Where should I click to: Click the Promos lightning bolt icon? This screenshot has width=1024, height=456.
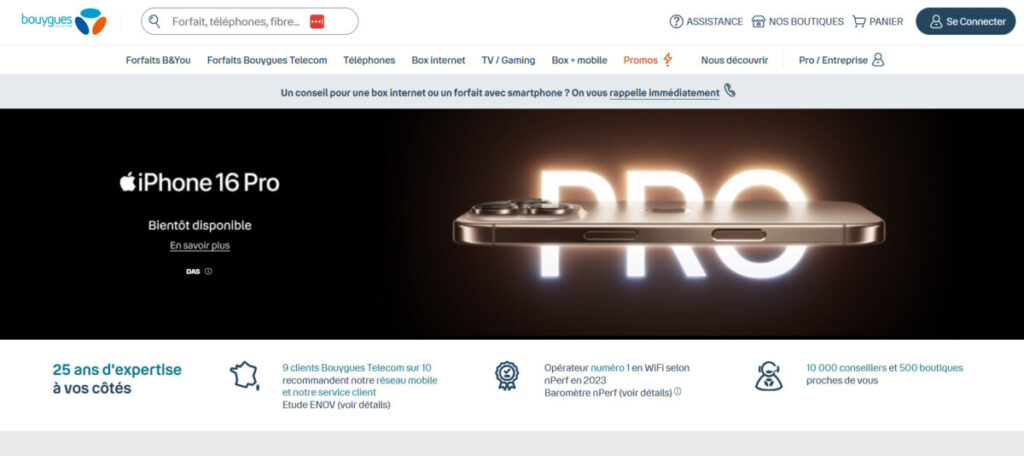pyautogui.click(x=667, y=59)
